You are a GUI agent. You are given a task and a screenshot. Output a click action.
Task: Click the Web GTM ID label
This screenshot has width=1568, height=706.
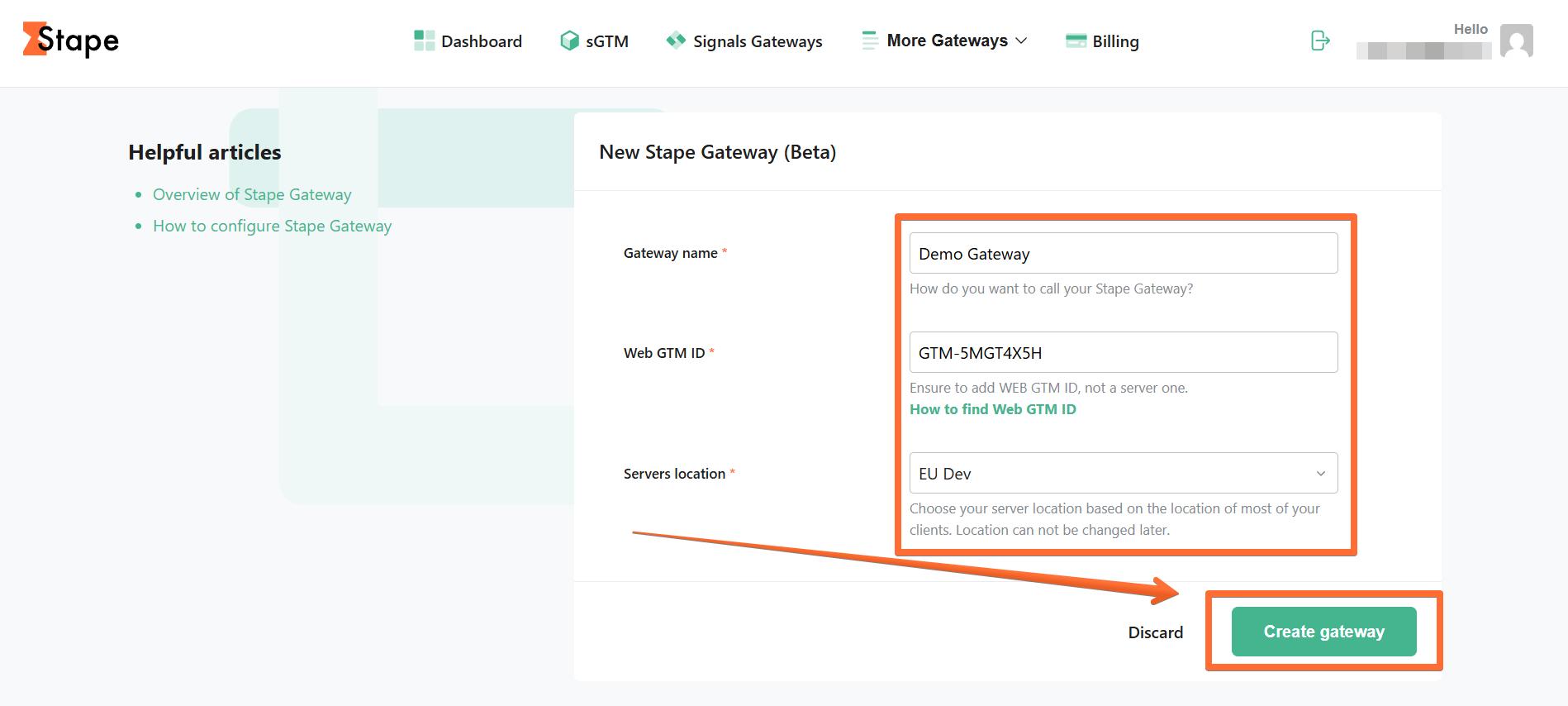[x=664, y=353]
